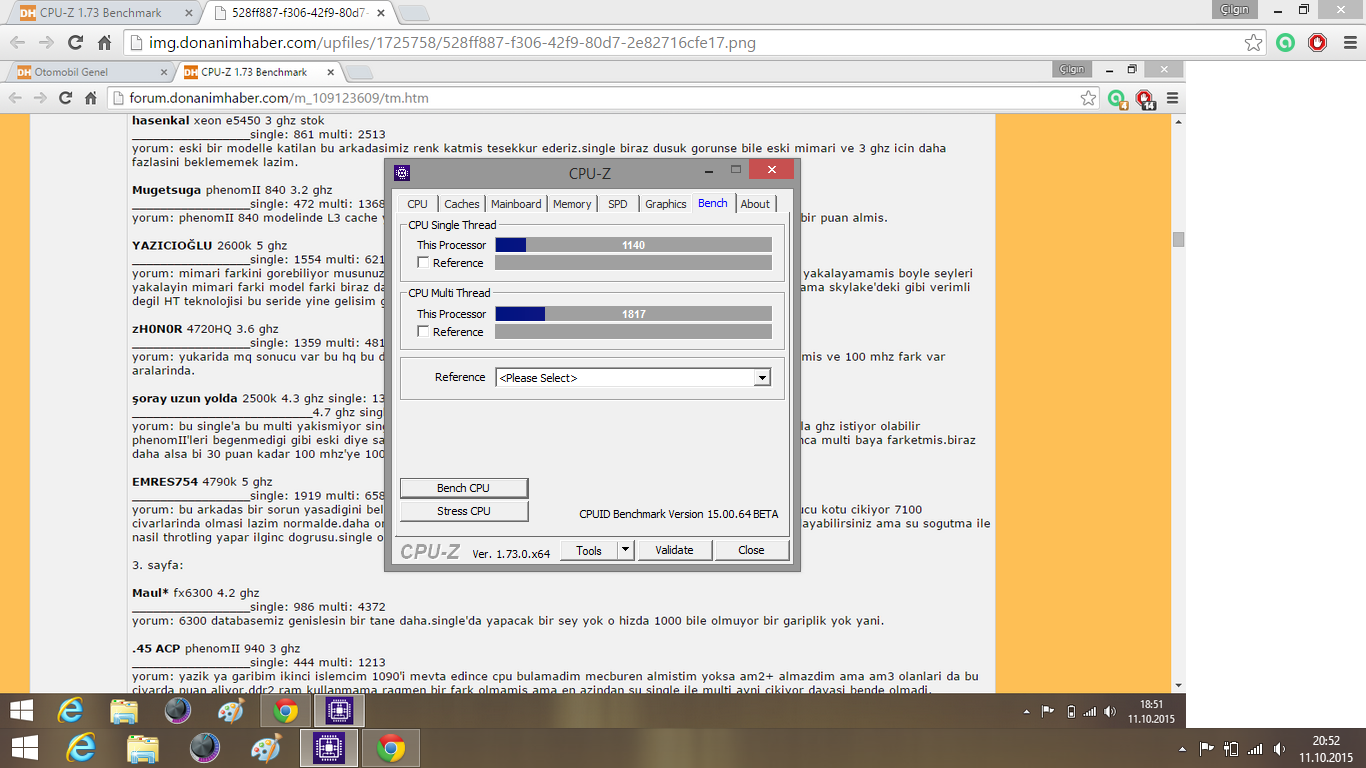Image resolution: width=1366 pixels, height=768 pixels.
Task: Show hidden tray icons beside the 18:51 clock
Action: point(1027,712)
